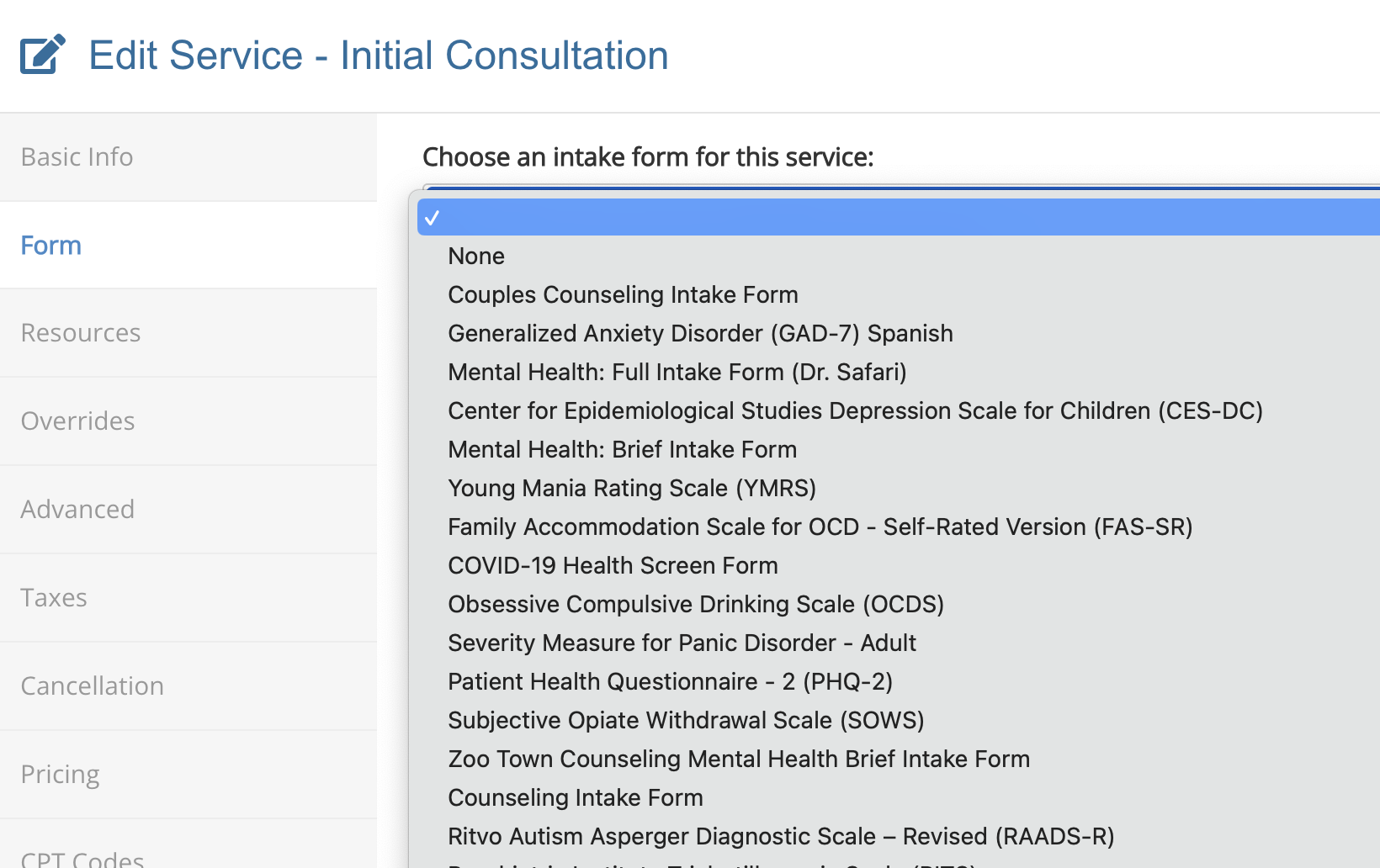Image resolution: width=1380 pixels, height=868 pixels.
Task: Select Mental Health: Brief Intake Form
Action: pyautogui.click(x=622, y=450)
